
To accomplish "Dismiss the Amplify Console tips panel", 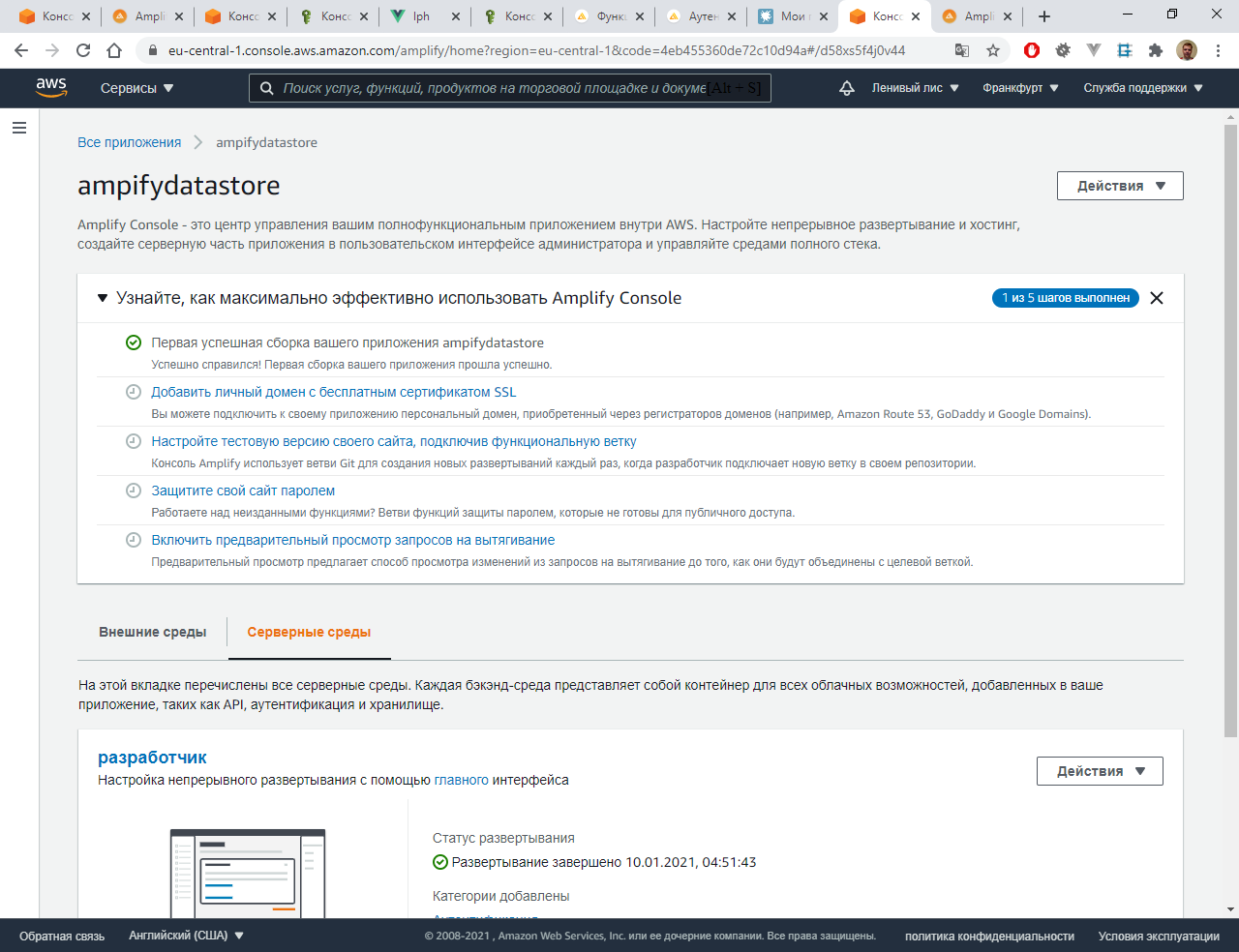I will tap(1157, 298).
